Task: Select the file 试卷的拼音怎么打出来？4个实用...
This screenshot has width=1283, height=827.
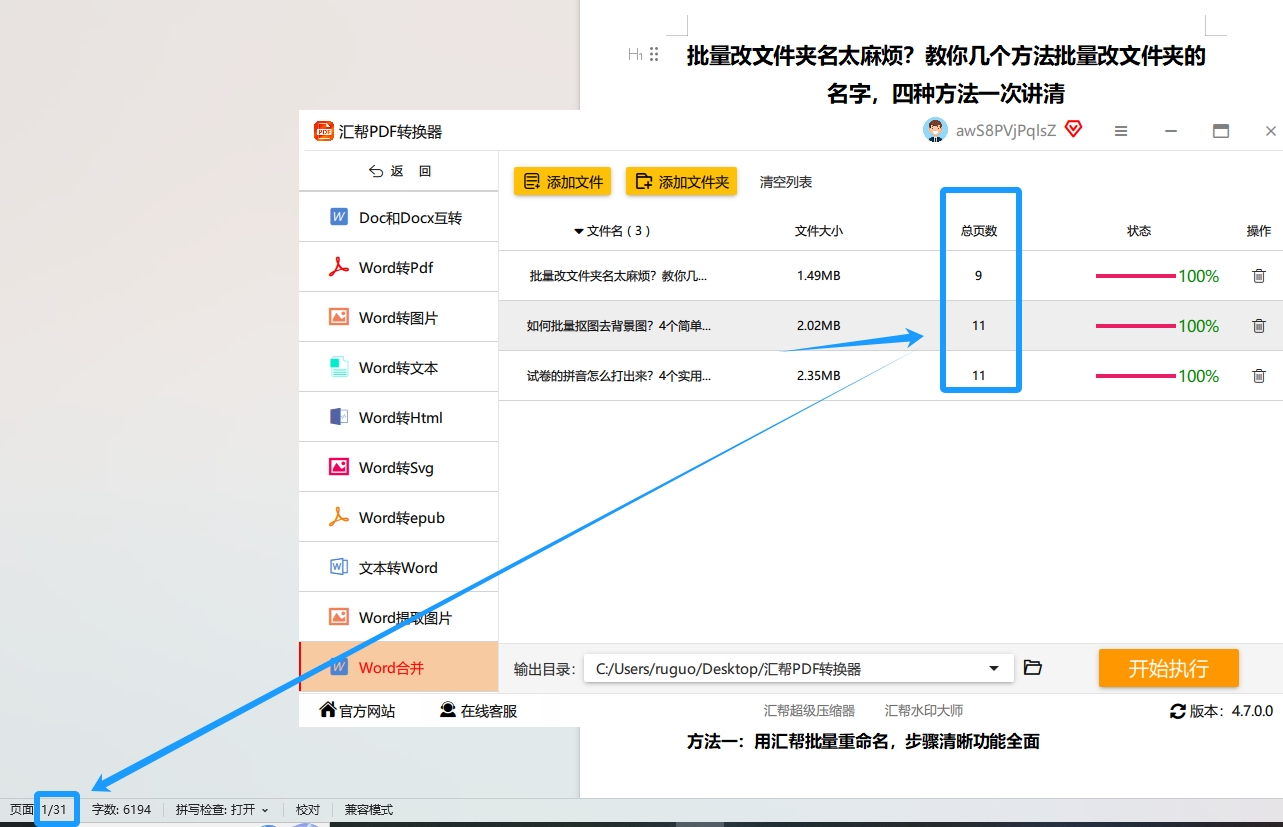Action: (619, 376)
